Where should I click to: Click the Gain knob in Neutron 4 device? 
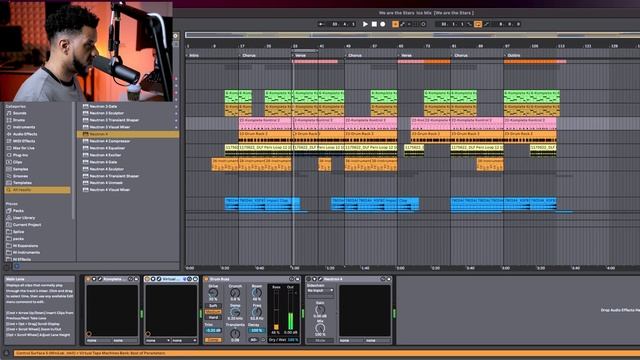(320, 309)
